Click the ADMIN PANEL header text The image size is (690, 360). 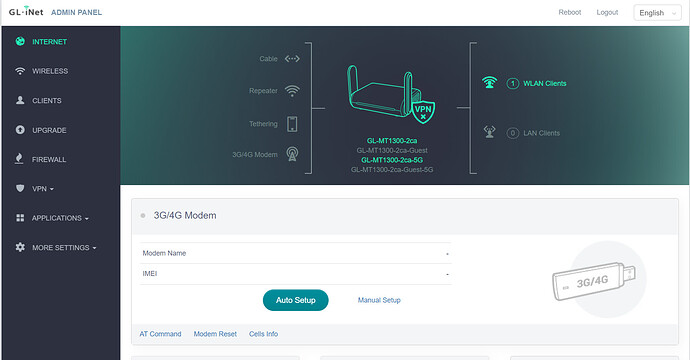click(76, 12)
